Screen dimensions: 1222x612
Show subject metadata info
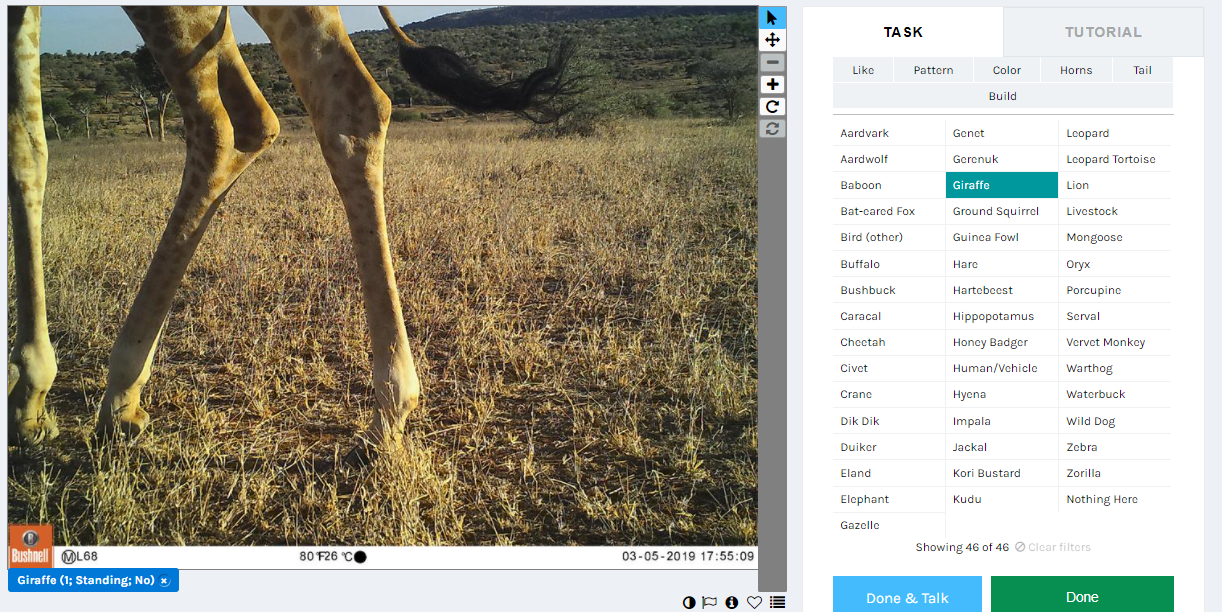pyautogui.click(x=732, y=602)
